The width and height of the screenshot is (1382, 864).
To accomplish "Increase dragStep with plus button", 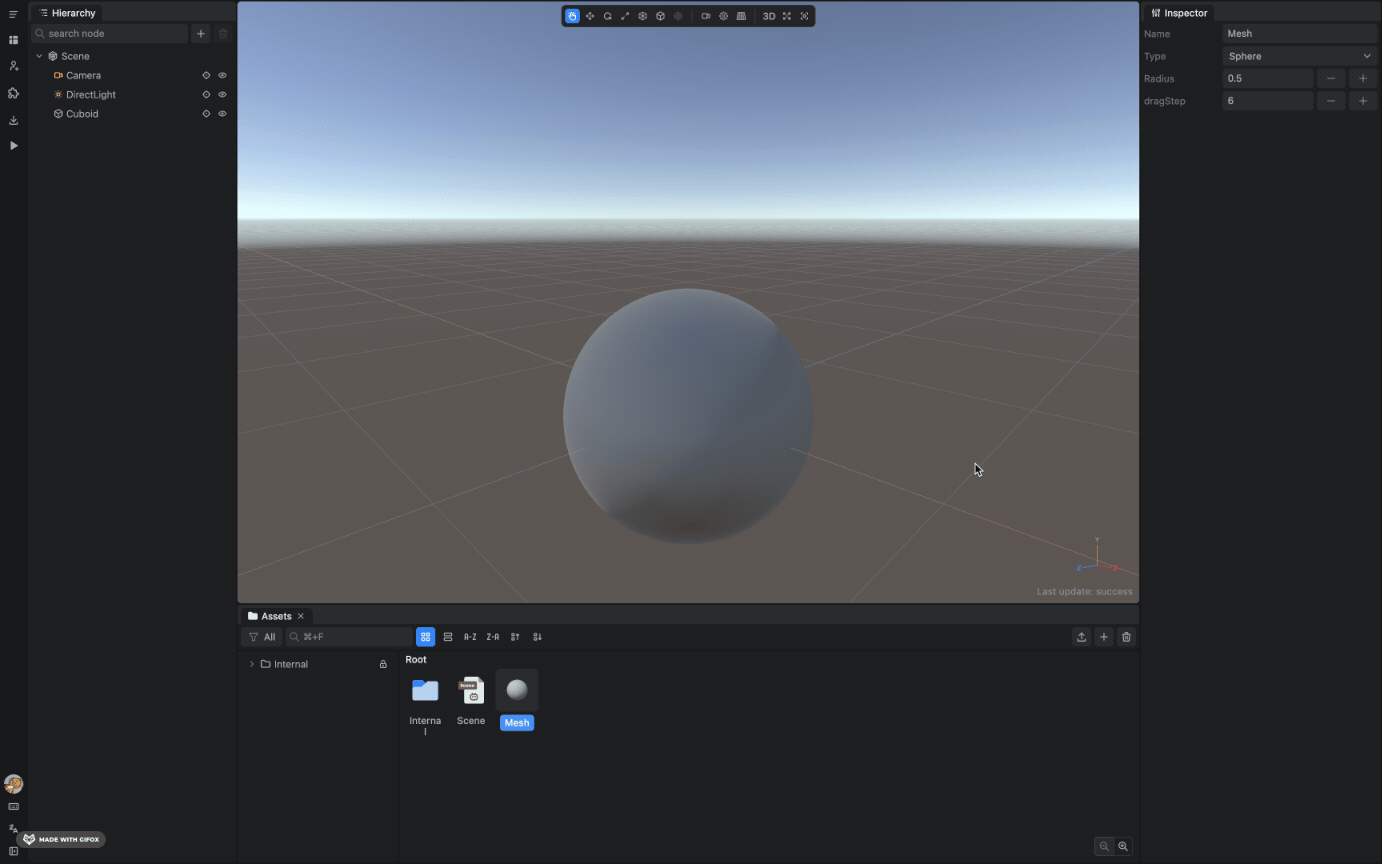I will pos(1363,101).
